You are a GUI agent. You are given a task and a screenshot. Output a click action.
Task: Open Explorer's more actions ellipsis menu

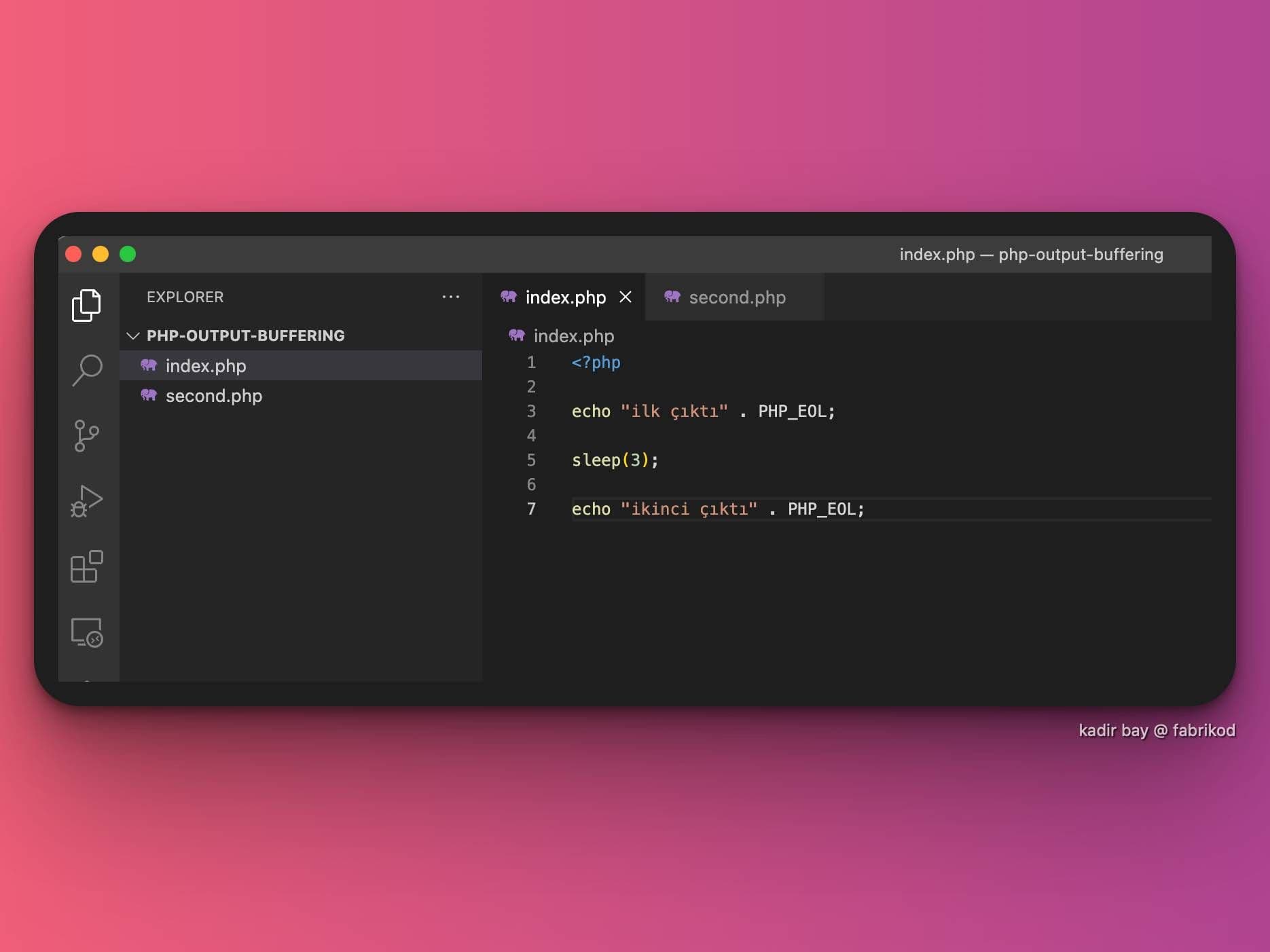pyautogui.click(x=450, y=297)
